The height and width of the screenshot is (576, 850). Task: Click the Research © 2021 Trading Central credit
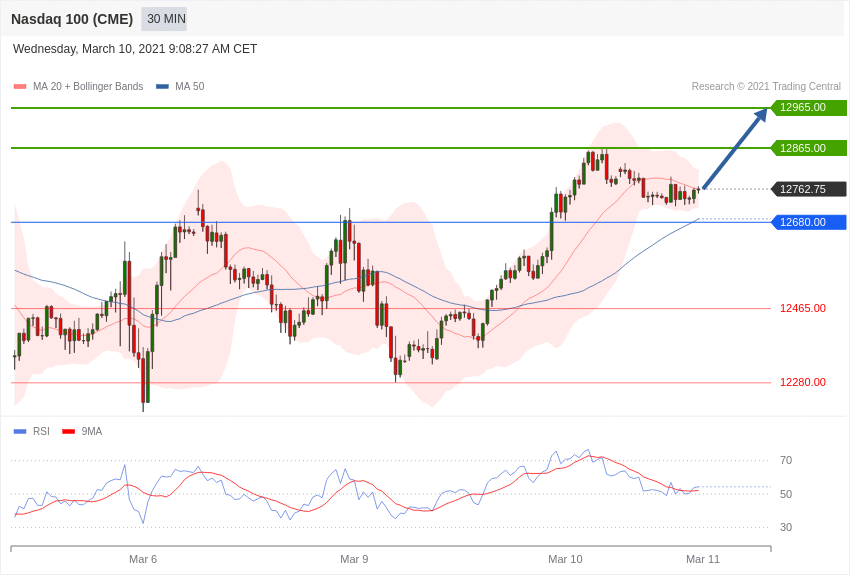766,87
